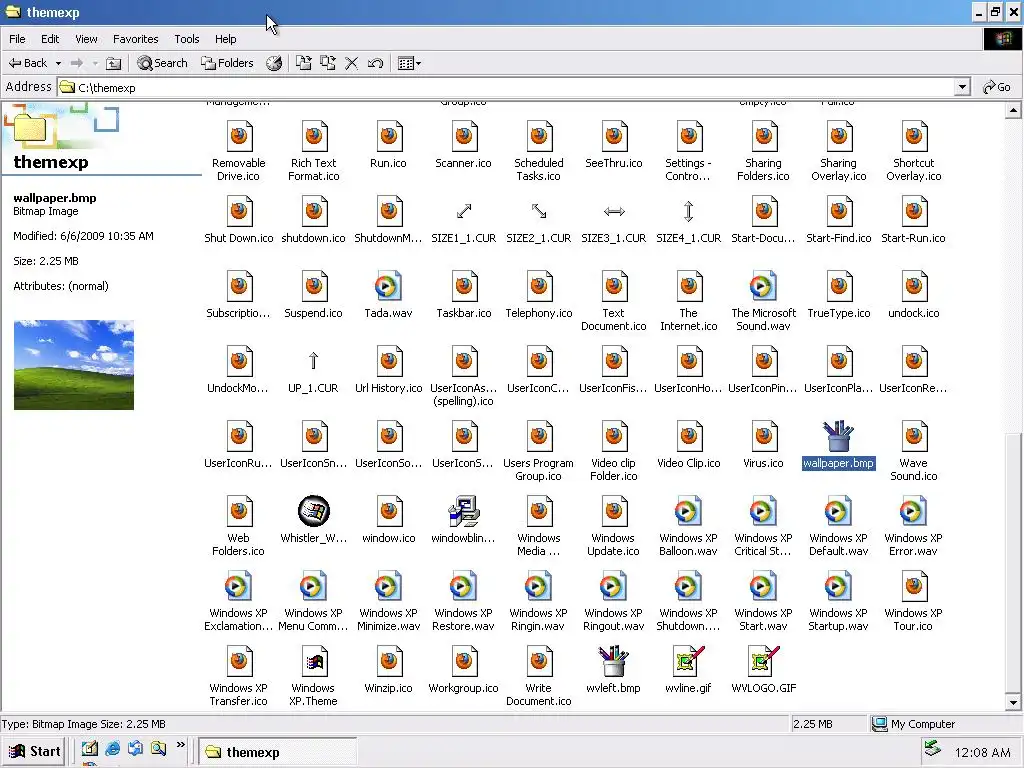1024x768 pixels.
Task: Select the Url History.ico file
Action: [389, 370]
